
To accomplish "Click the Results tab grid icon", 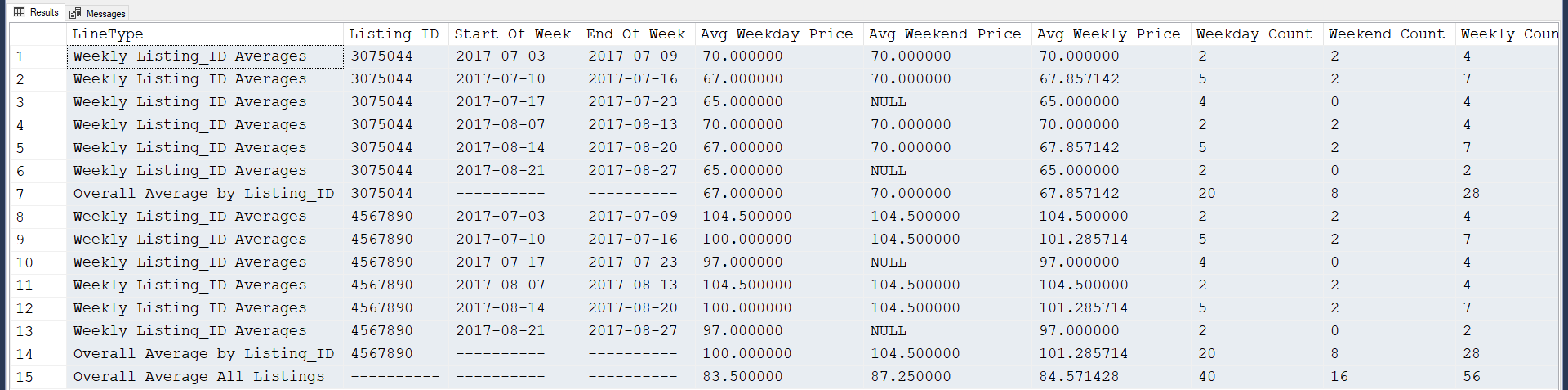I will (x=20, y=12).
